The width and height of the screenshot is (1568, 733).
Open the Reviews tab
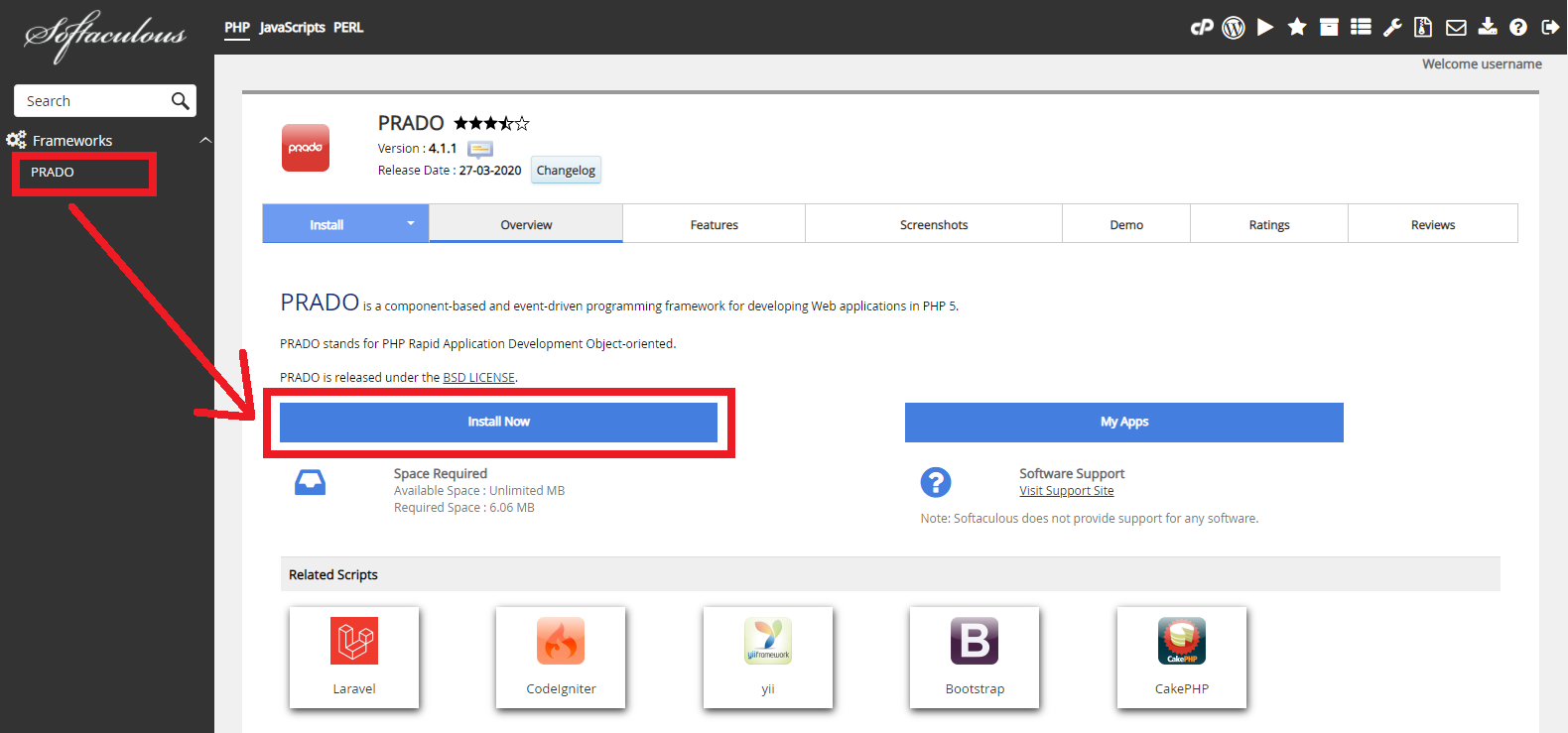pos(1433,224)
